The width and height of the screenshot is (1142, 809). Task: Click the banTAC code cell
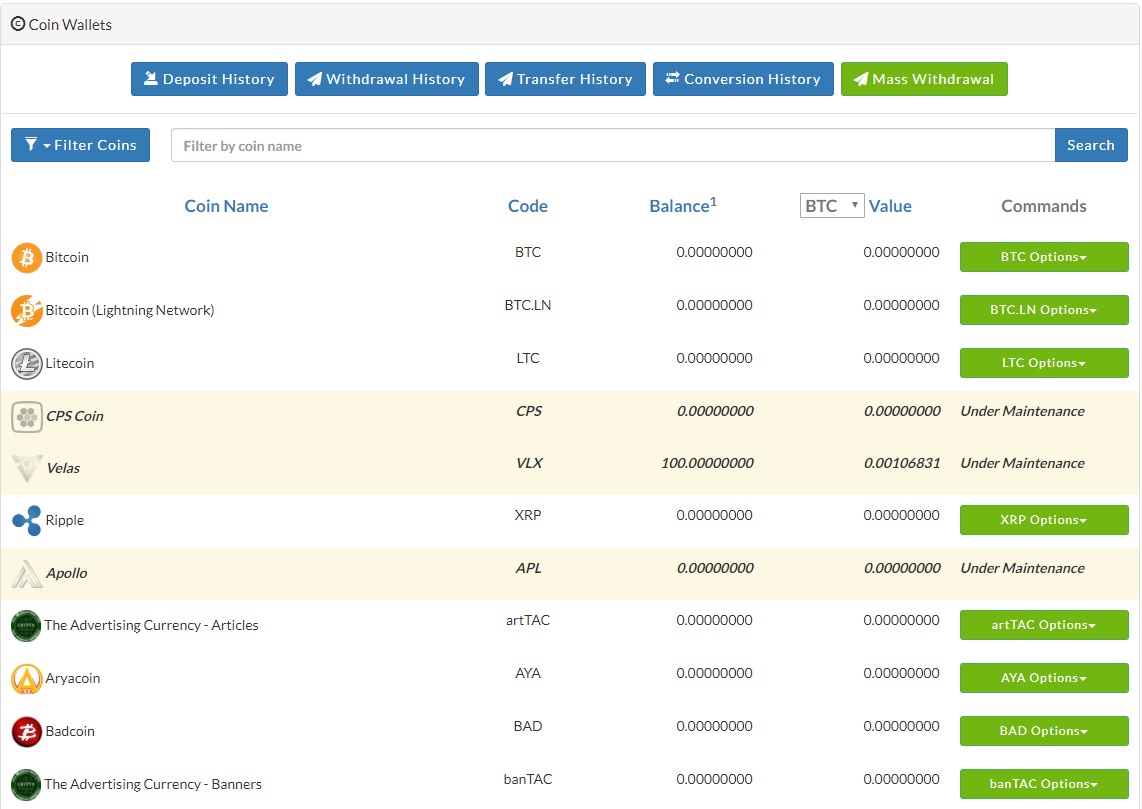[528, 779]
